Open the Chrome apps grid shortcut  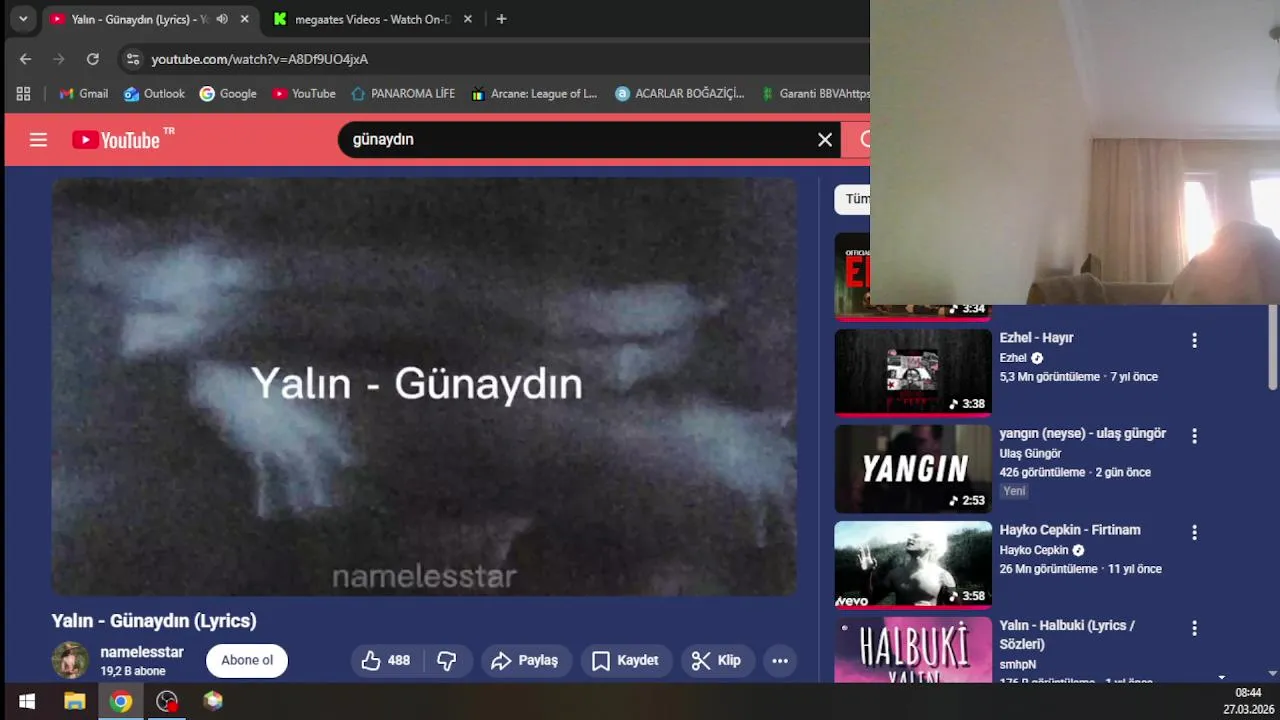coord(23,93)
